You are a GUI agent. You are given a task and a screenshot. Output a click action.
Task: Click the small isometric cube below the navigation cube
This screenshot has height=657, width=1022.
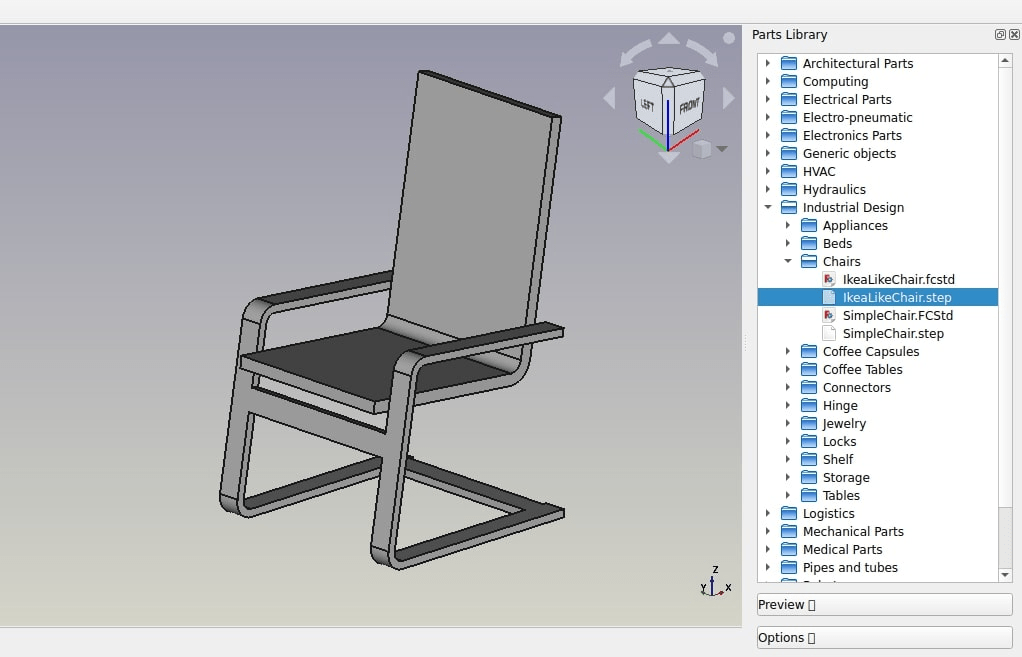point(702,148)
